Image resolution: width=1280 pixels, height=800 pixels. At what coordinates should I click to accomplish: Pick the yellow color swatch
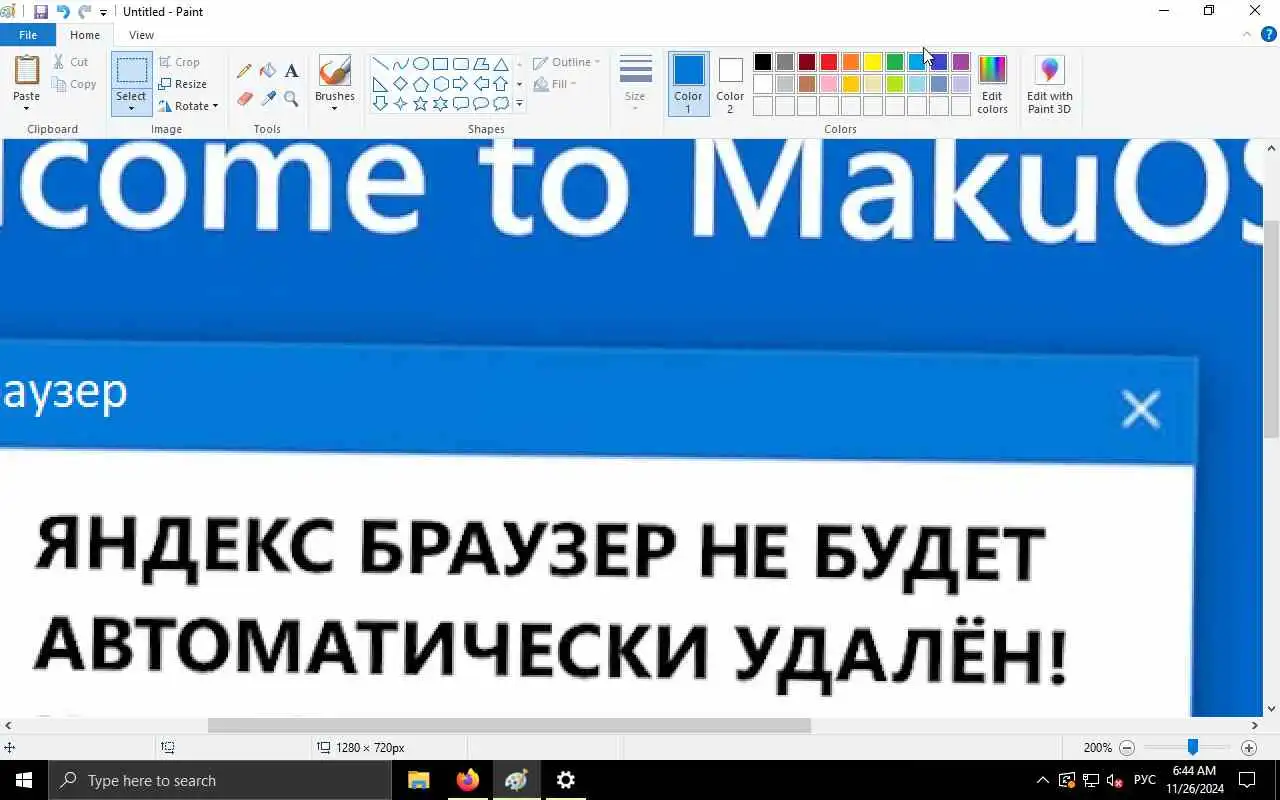pyautogui.click(x=873, y=62)
